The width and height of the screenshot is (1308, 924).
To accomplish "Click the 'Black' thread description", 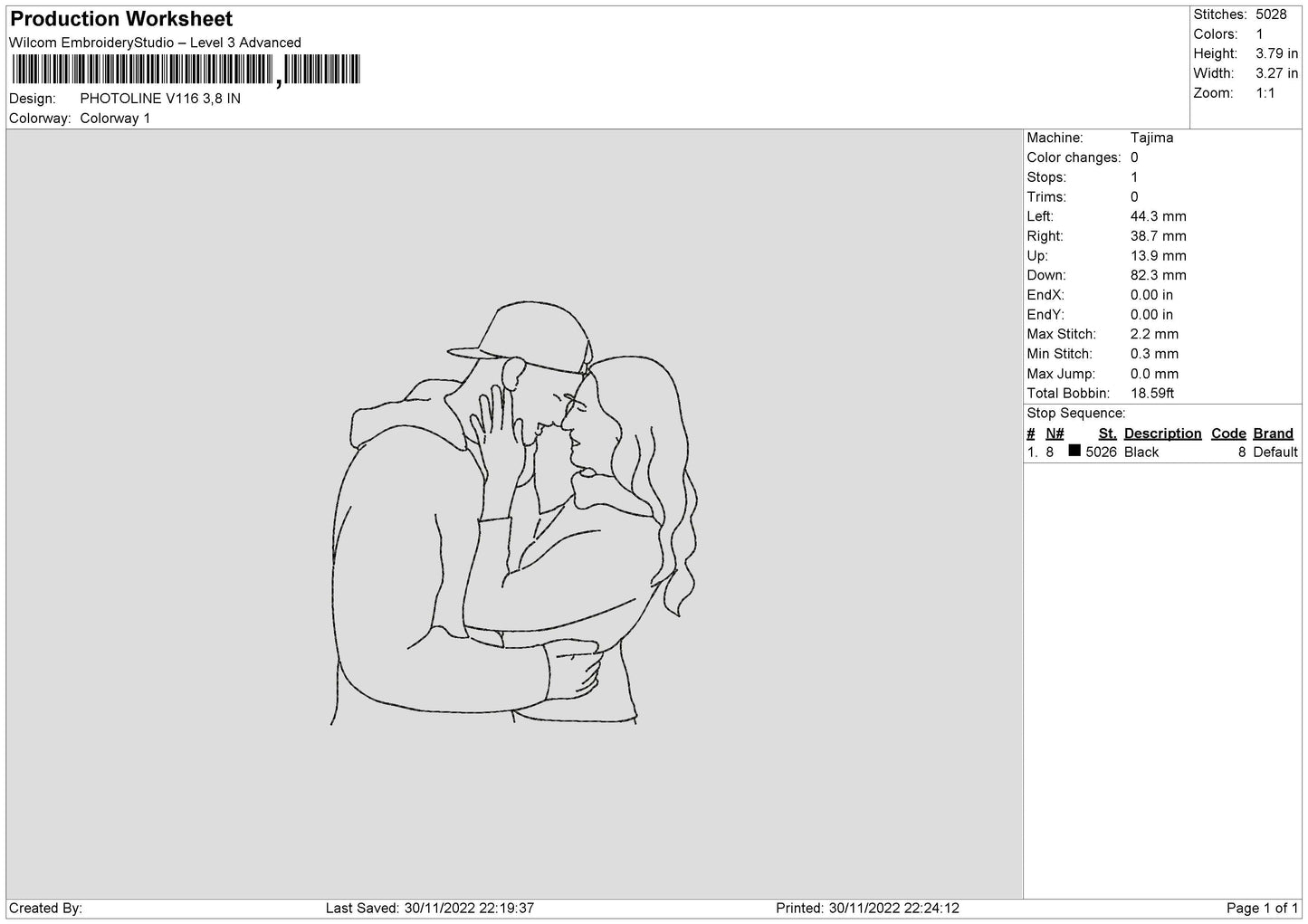I will 1141,452.
